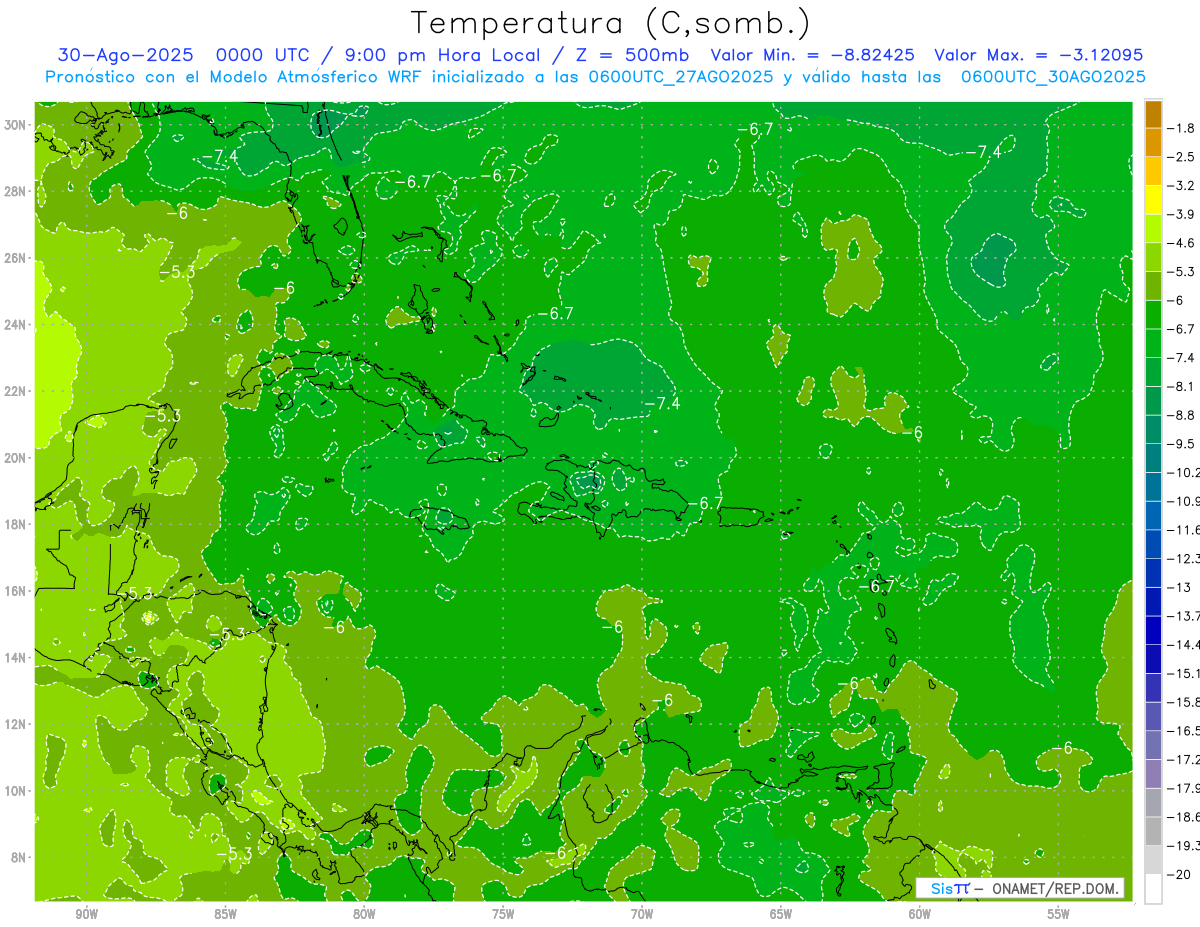Click the '12N' latitude axis label

click(17, 724)
